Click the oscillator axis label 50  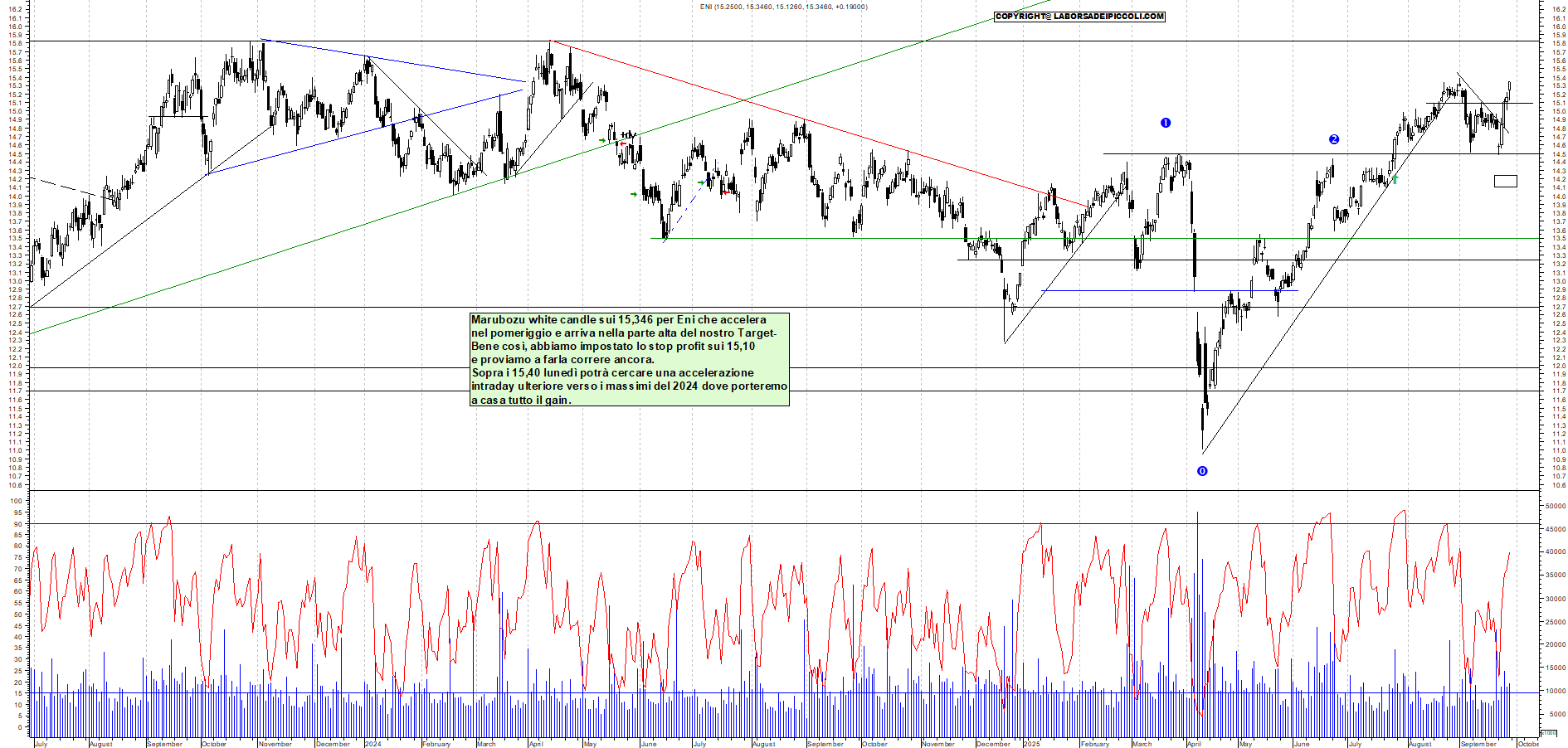18,614
